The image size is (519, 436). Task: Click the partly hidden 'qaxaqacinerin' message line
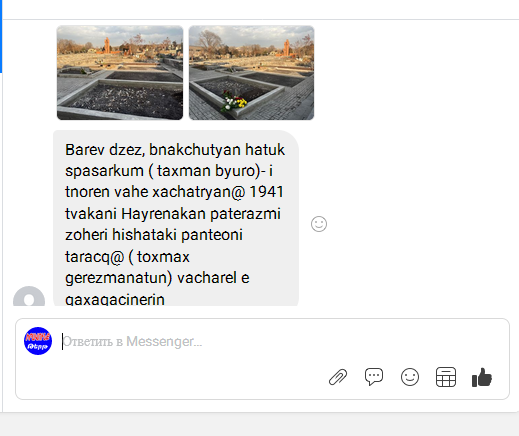(115, 299)
